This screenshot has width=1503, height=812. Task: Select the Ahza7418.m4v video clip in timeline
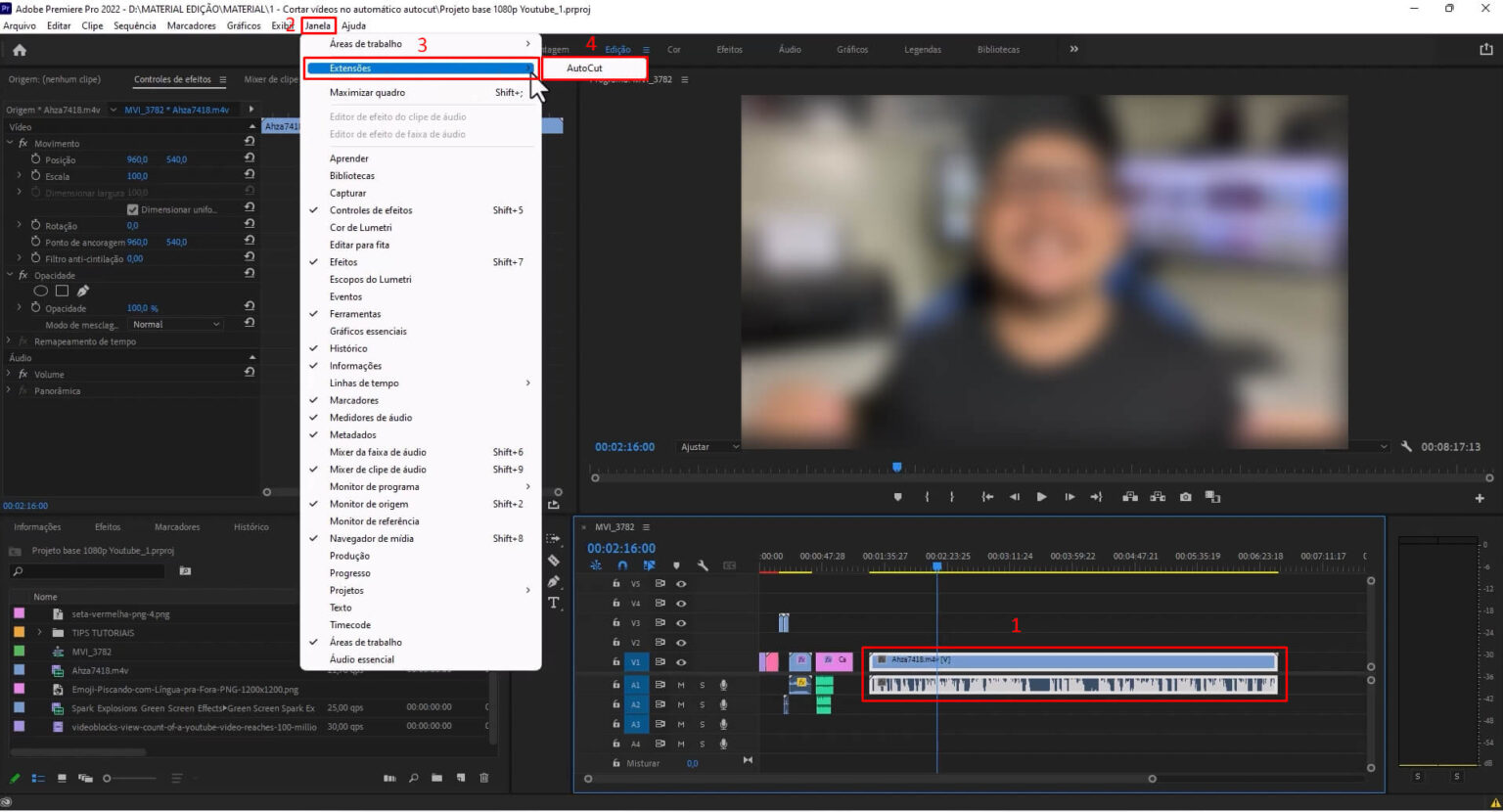point(1072,660)
